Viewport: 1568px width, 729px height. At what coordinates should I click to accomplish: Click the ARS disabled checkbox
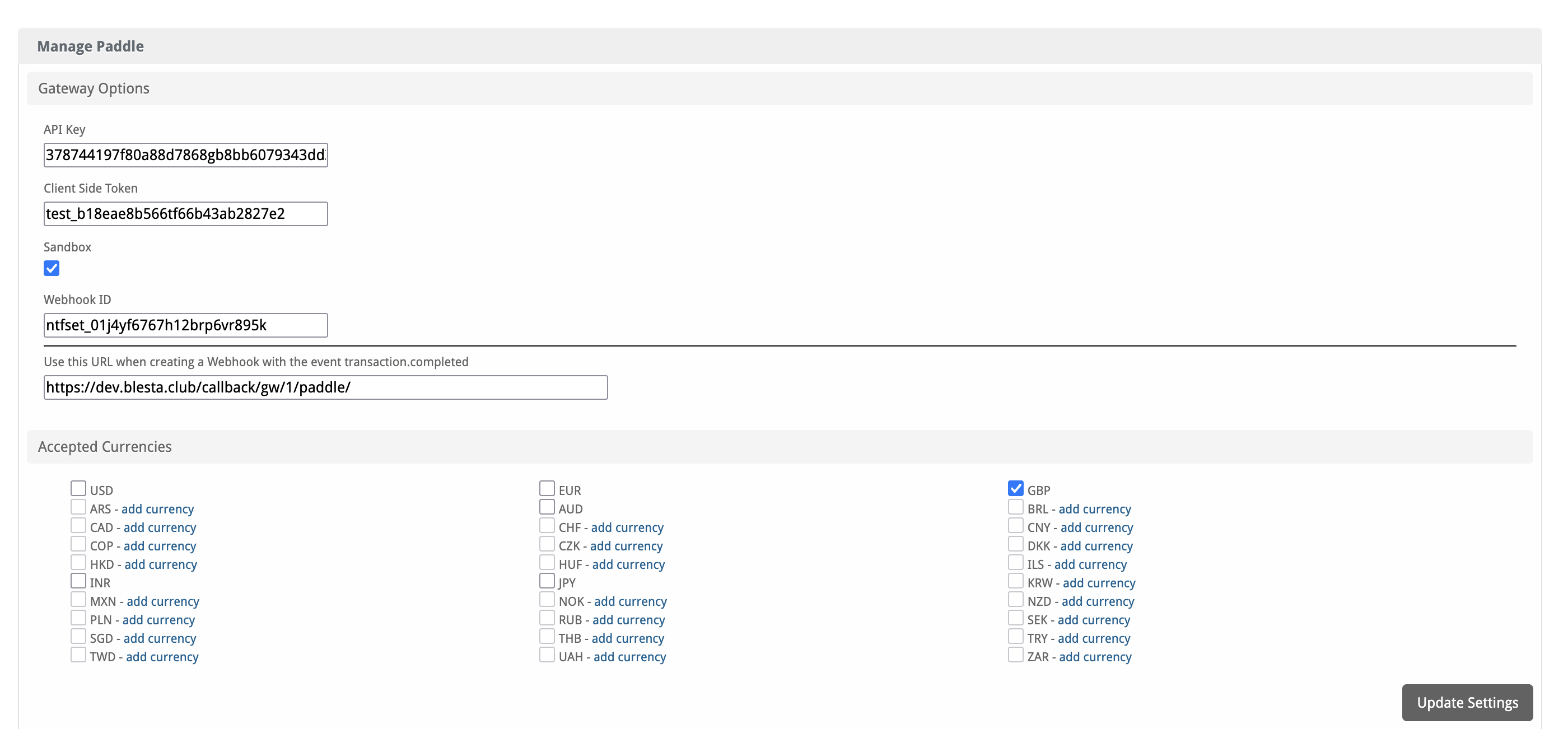[x=78, y=507]
